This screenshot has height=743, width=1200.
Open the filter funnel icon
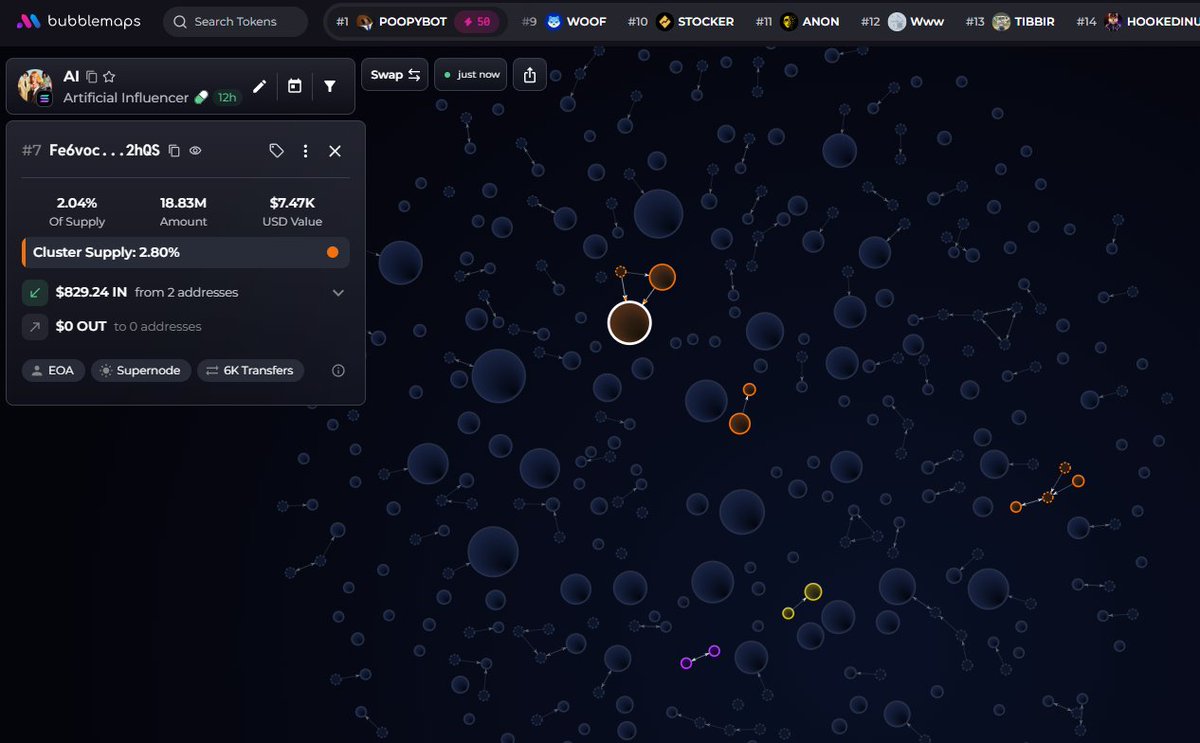329,87
